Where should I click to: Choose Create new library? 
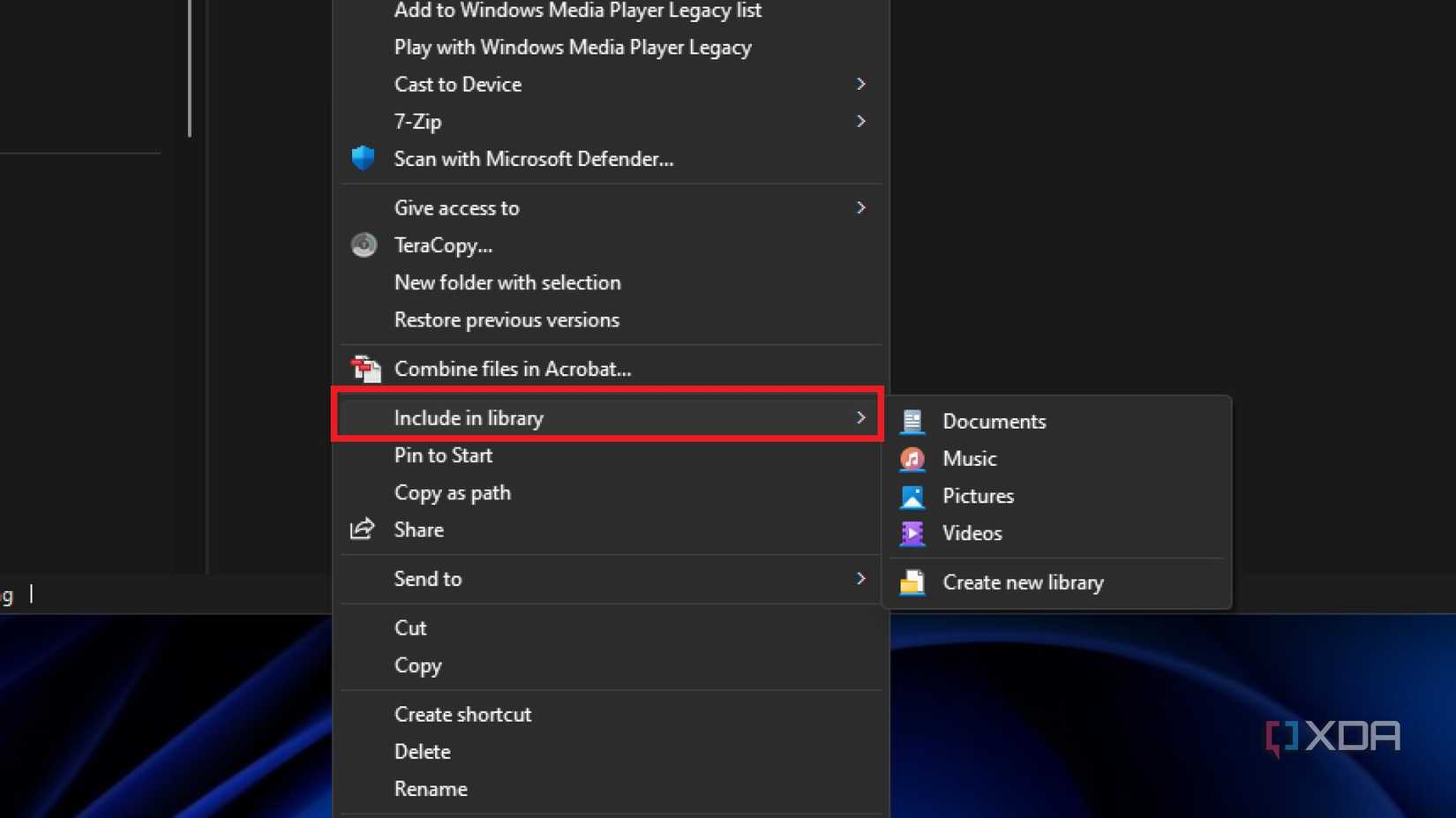point(1057,582)
